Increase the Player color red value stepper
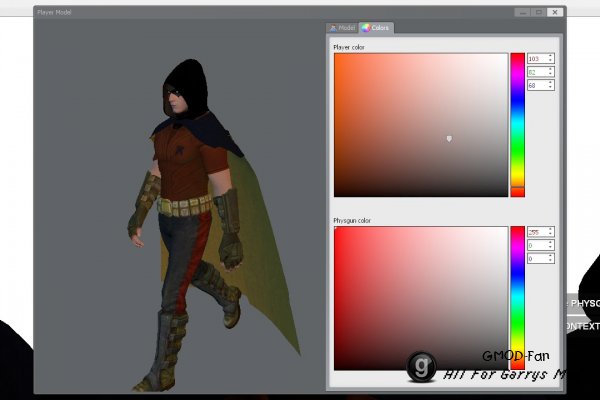Viewport: 600px width, 400px height. coord(551,57)
